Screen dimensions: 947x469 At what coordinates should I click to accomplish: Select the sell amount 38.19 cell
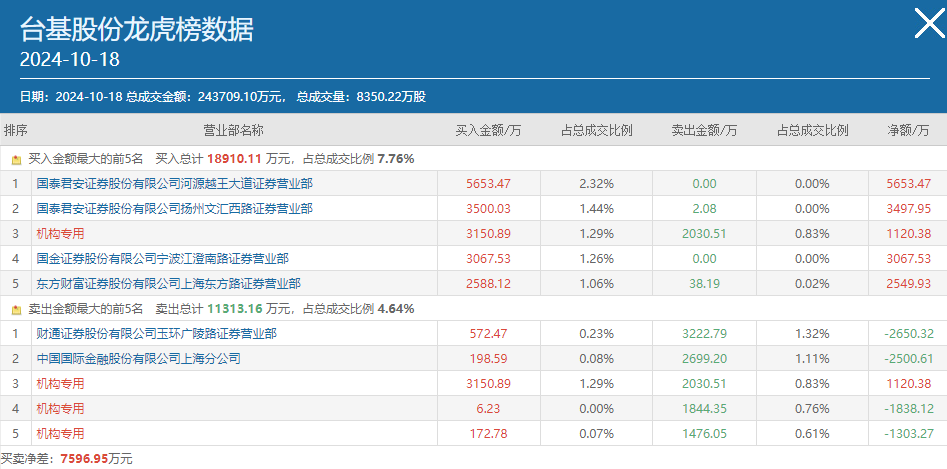click(704, 283)
